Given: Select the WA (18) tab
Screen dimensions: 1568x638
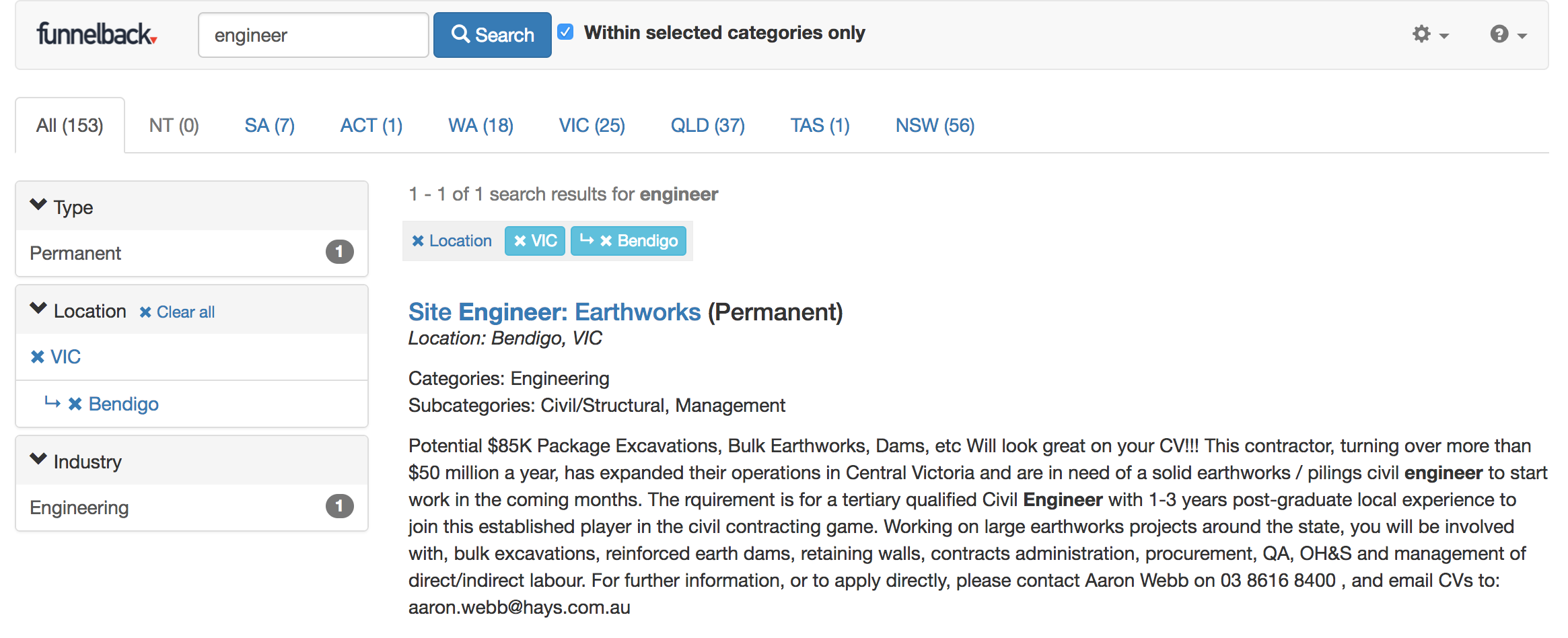Looking at the screenshot, I should tap(480, 126).
